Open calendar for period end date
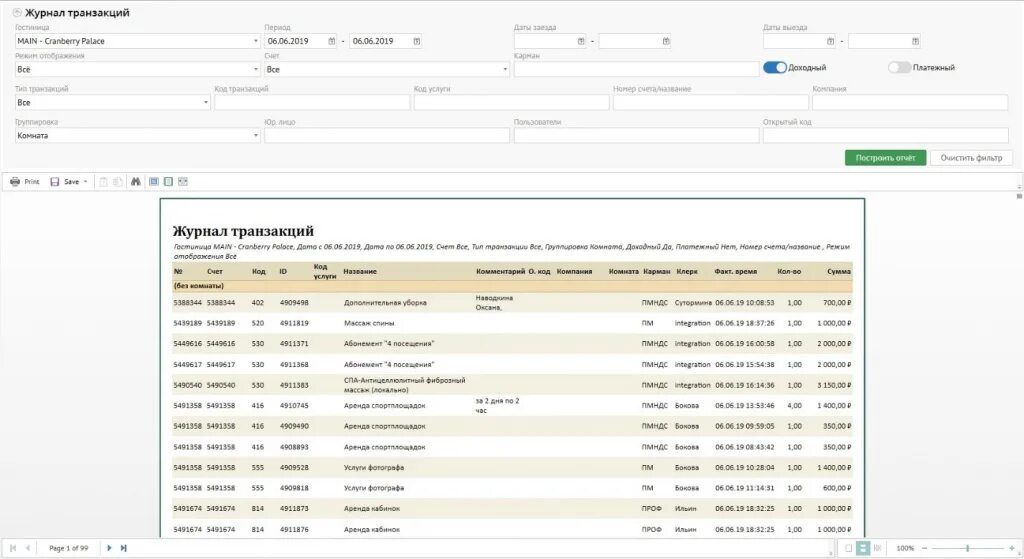Viewport: 1024px width, 559px height. [x=417, y=41]
